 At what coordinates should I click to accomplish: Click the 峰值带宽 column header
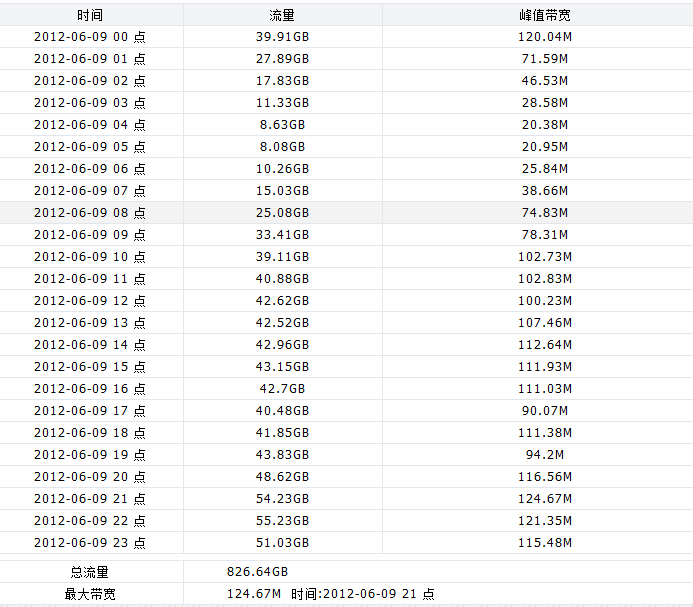coord(544,15)
